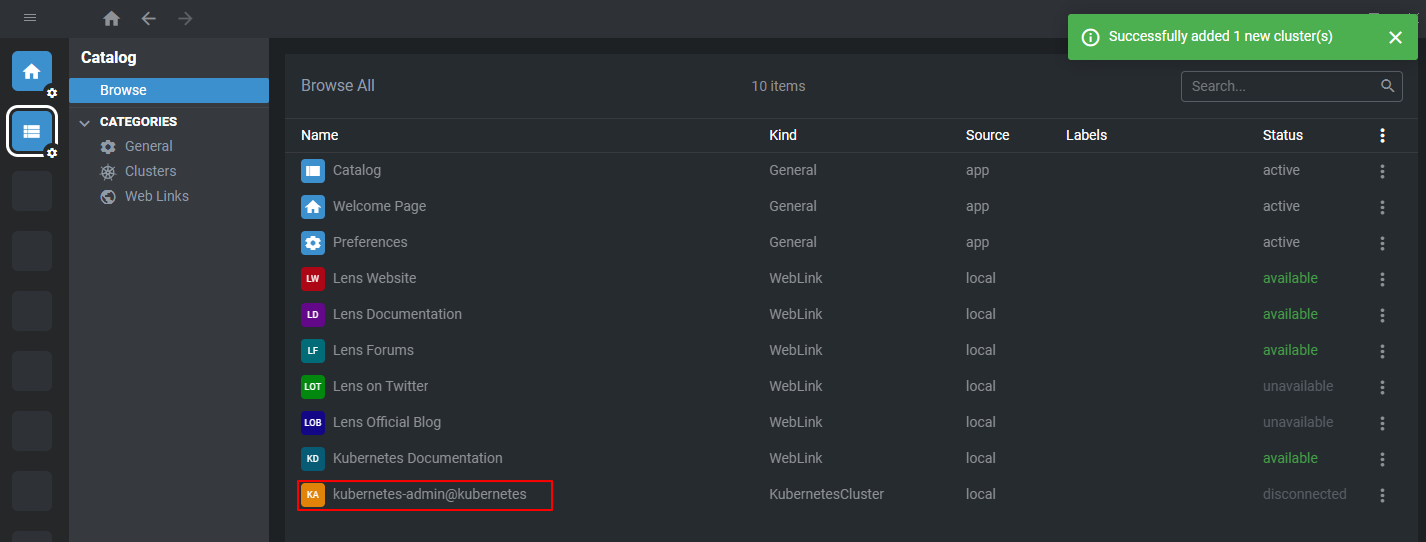Select Kubernetes Documentation entry name
The image size is (1426, 542).
pyautogui.click(x=418, y=458)
